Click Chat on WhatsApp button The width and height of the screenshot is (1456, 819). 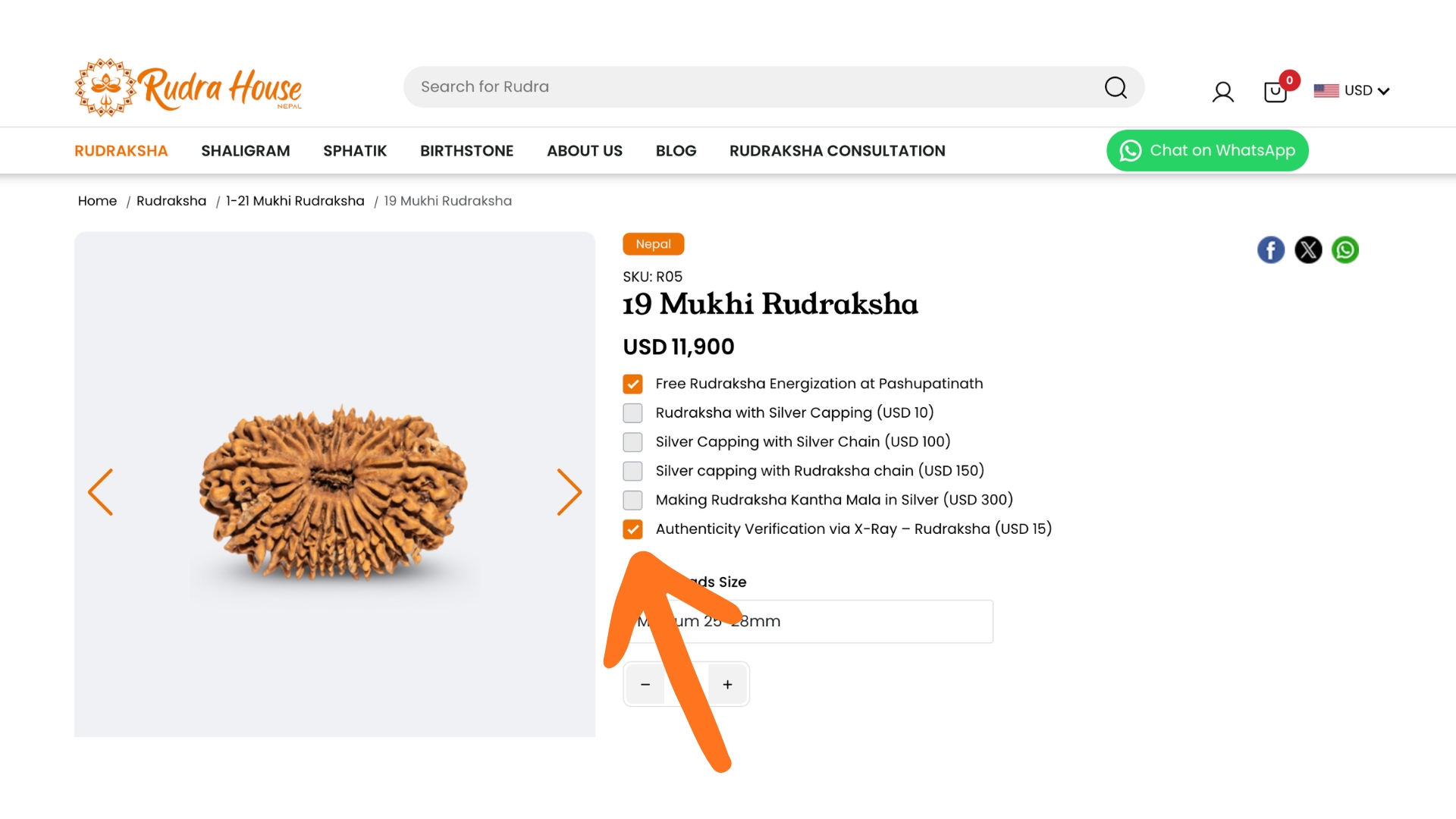click(1207, 150)
